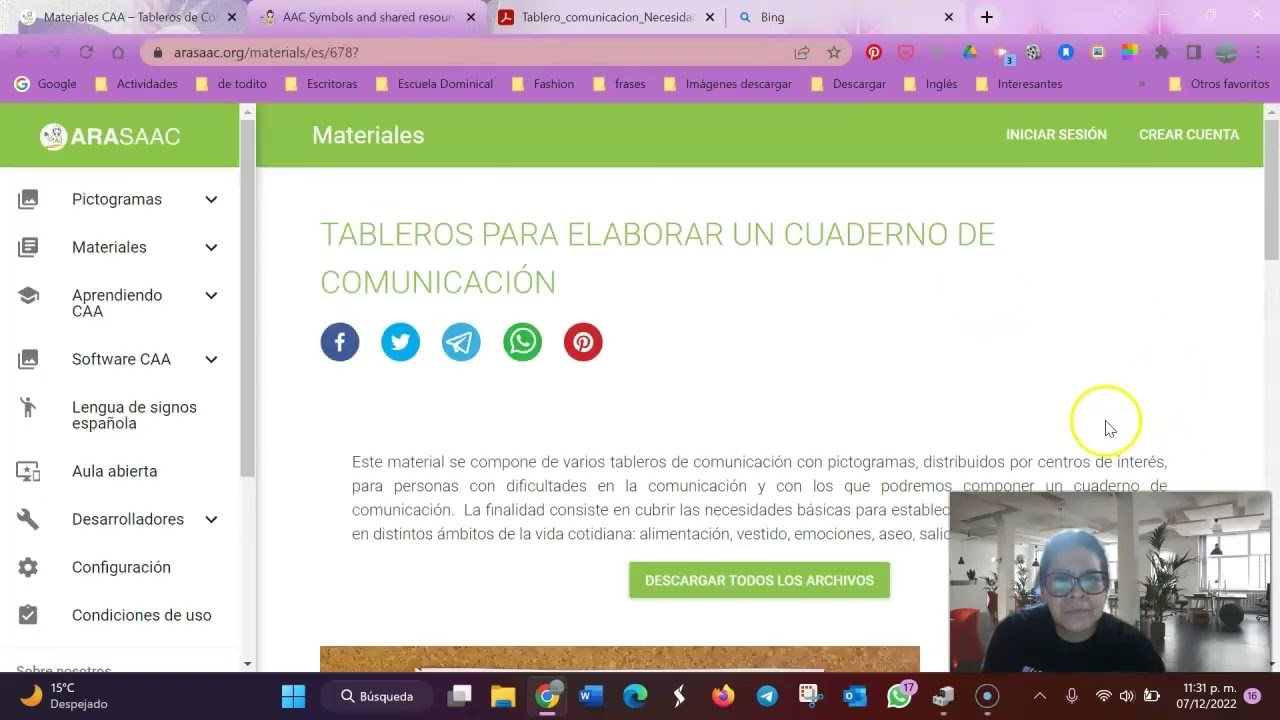Image resolution: width=1280 pixels, height=720 pixels.
Task: Open Lengua de signos española
Action: click(134, 415)
